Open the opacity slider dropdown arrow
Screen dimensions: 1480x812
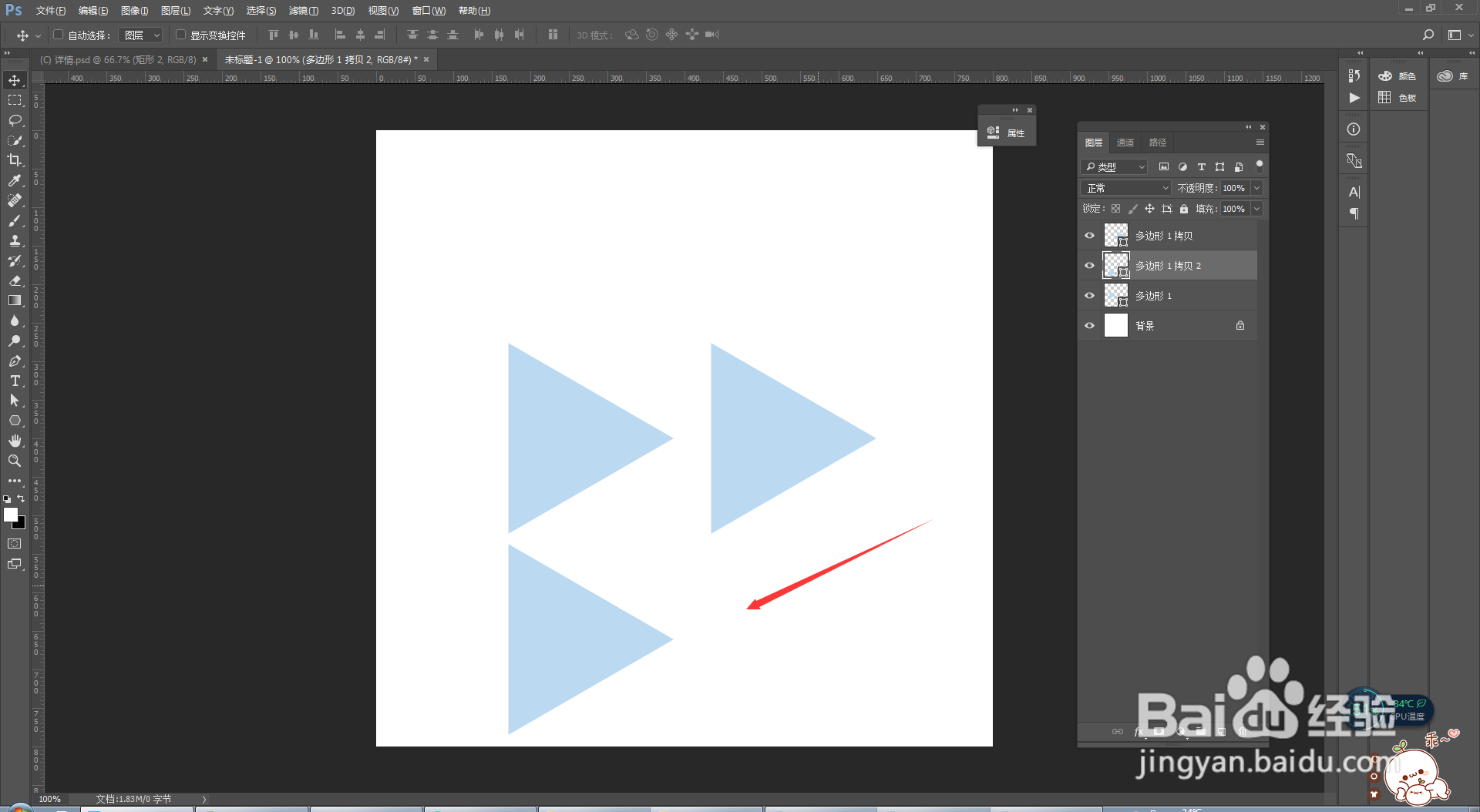point(1256,188)
